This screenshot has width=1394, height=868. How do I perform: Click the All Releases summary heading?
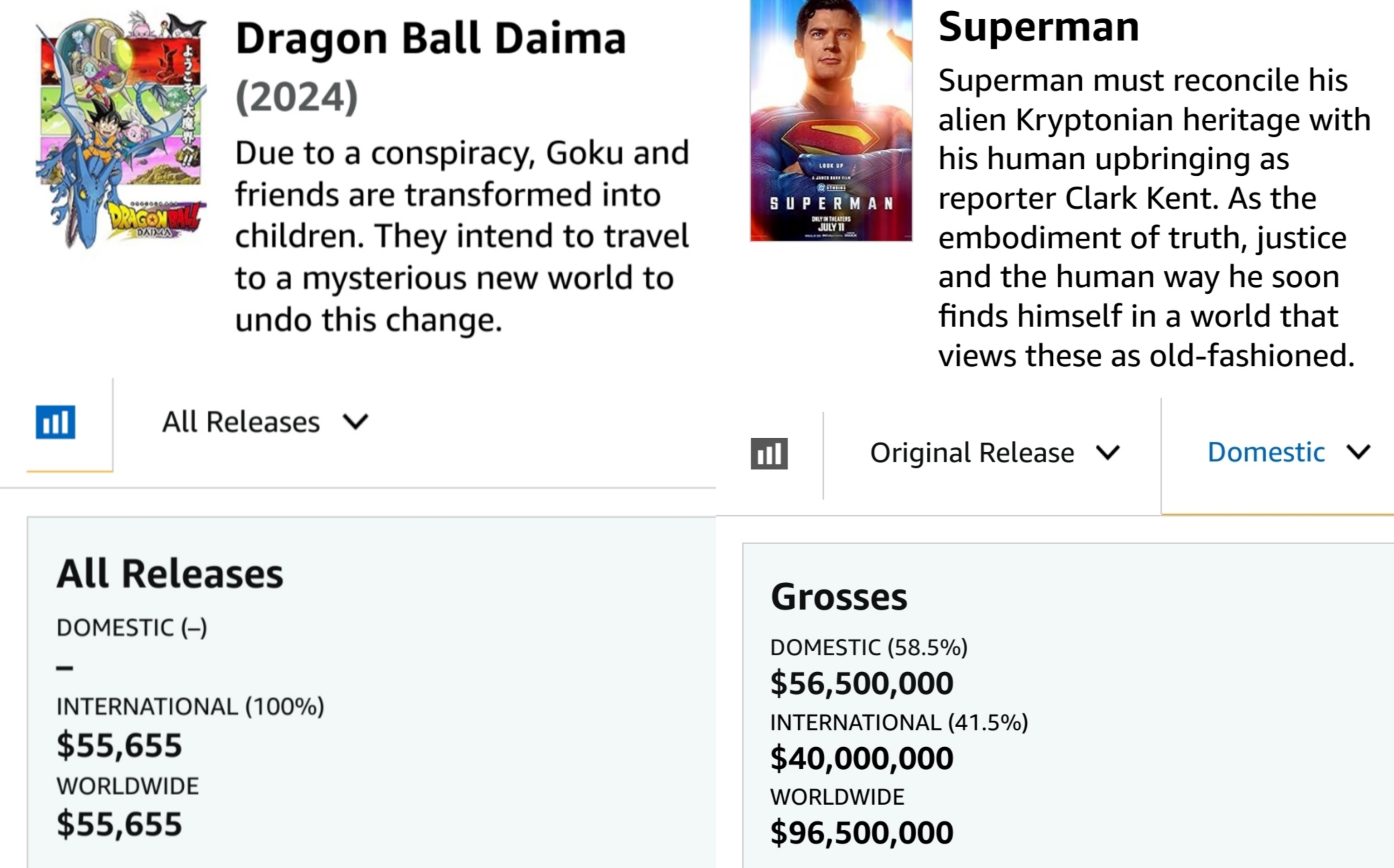169,573
